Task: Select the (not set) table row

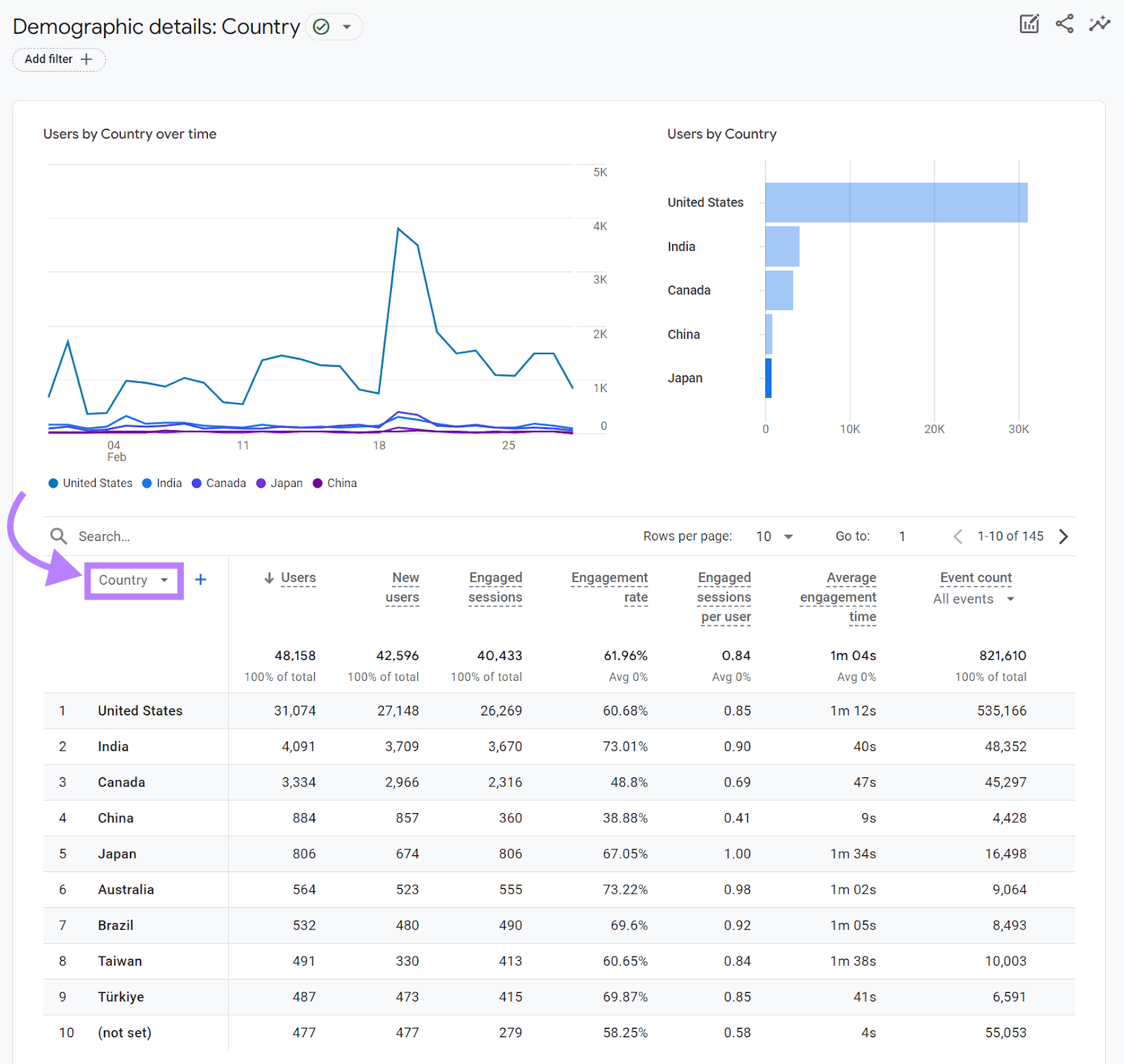Action: pyautogui.click(x=559, y=1033)
